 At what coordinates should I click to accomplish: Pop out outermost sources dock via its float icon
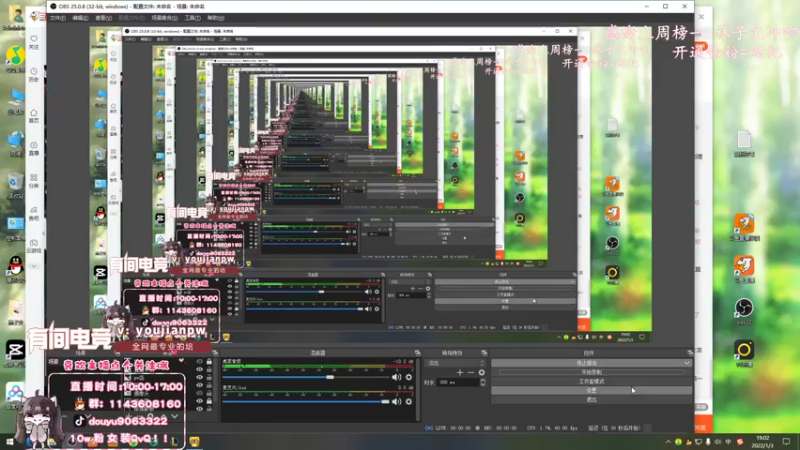tap(215, 353)
